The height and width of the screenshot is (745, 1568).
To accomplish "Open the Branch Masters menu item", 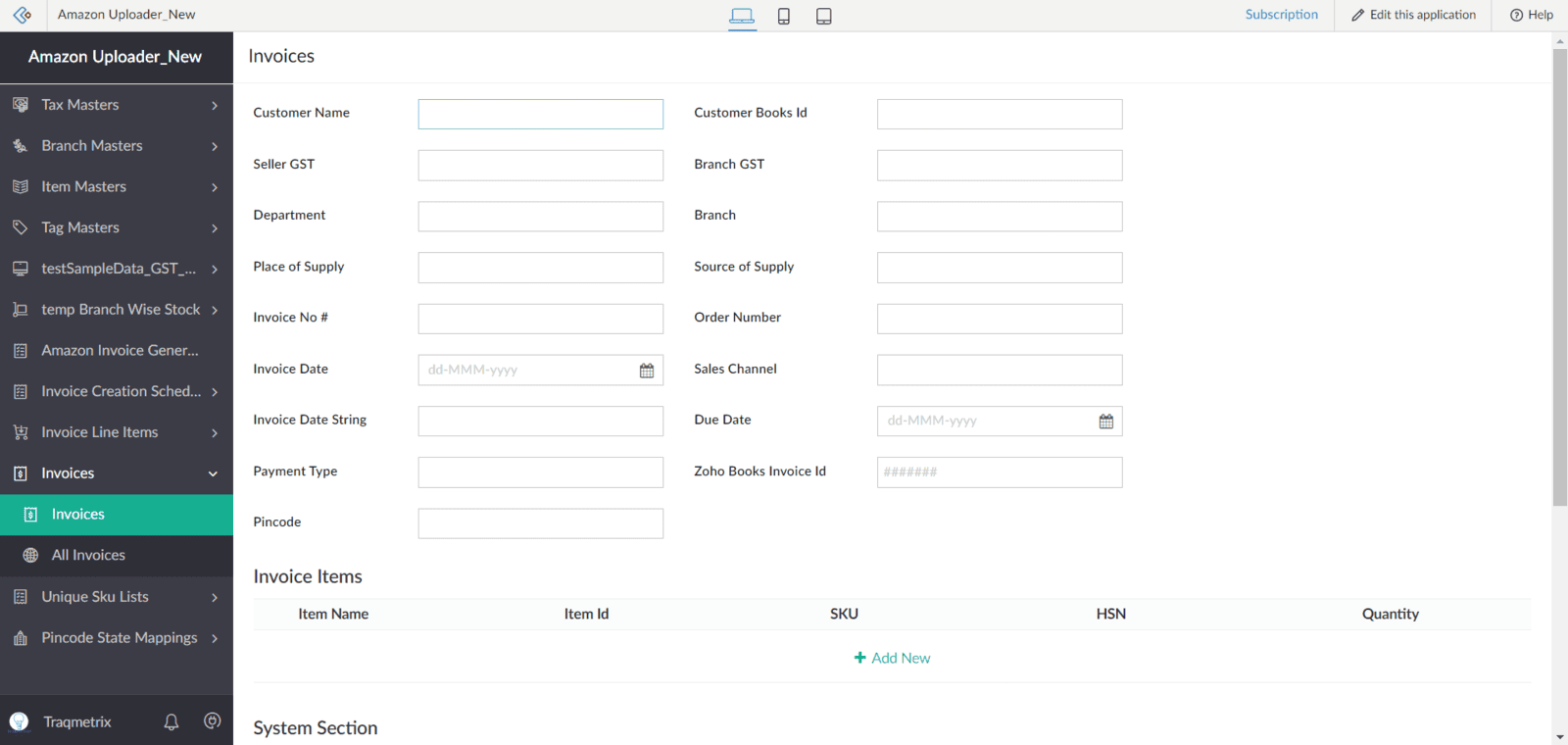I will 117,145.
